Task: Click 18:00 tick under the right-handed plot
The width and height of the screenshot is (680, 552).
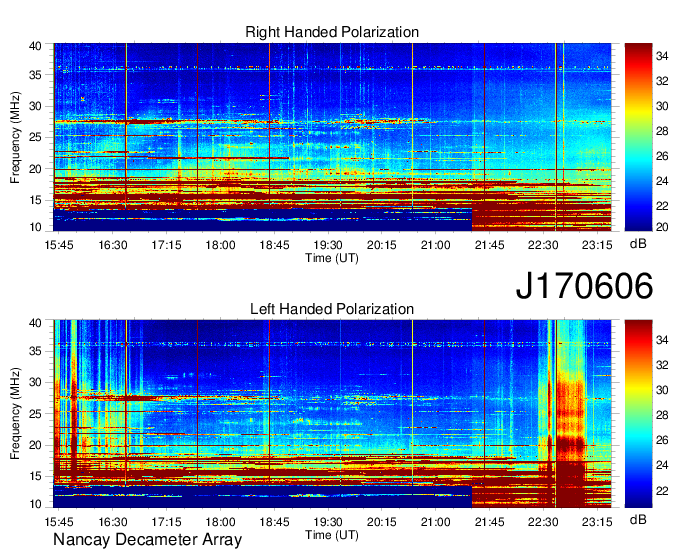Action: coord(220,245)
